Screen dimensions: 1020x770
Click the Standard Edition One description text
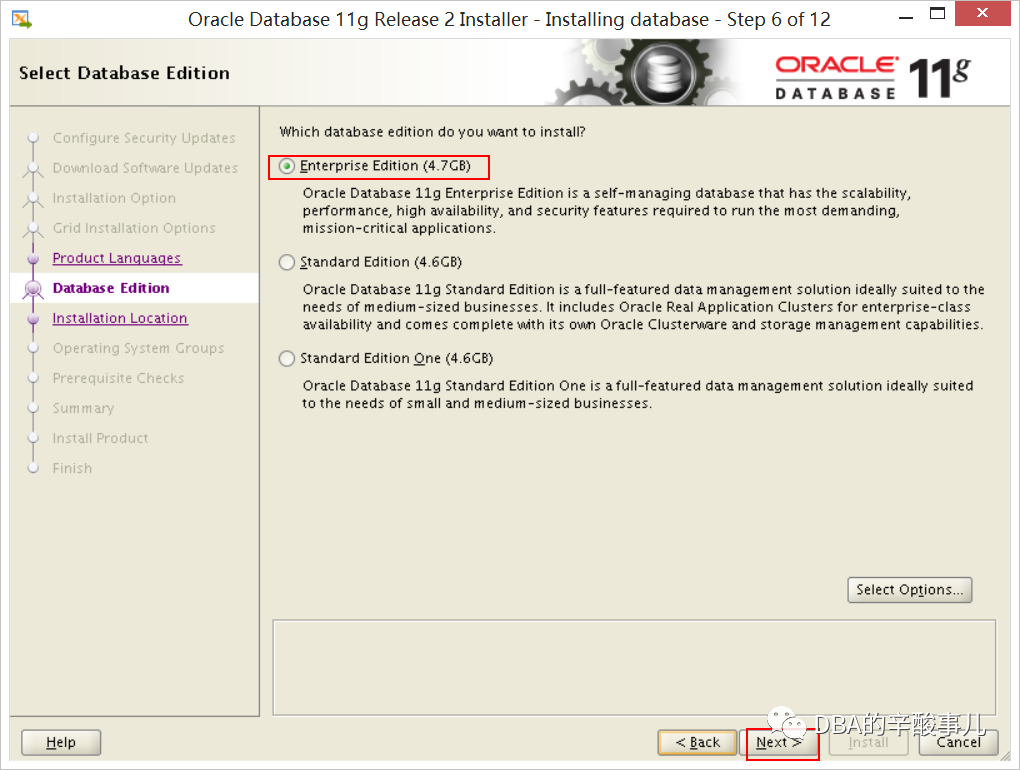(638, 394)
